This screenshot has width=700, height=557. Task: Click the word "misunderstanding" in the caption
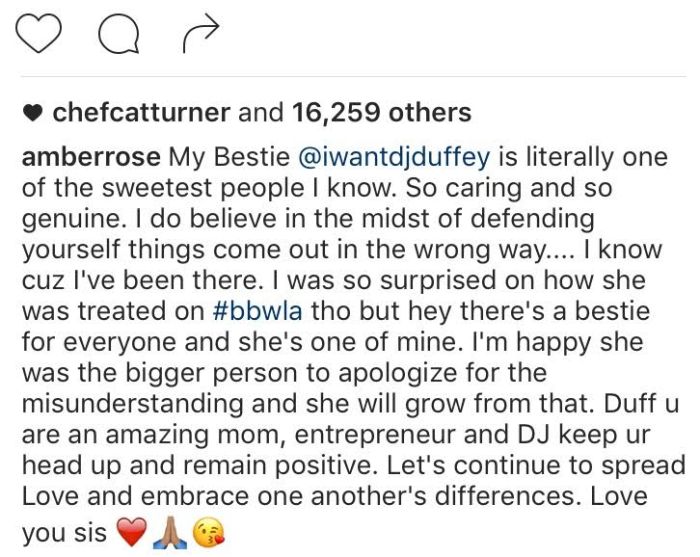(133, 404)
